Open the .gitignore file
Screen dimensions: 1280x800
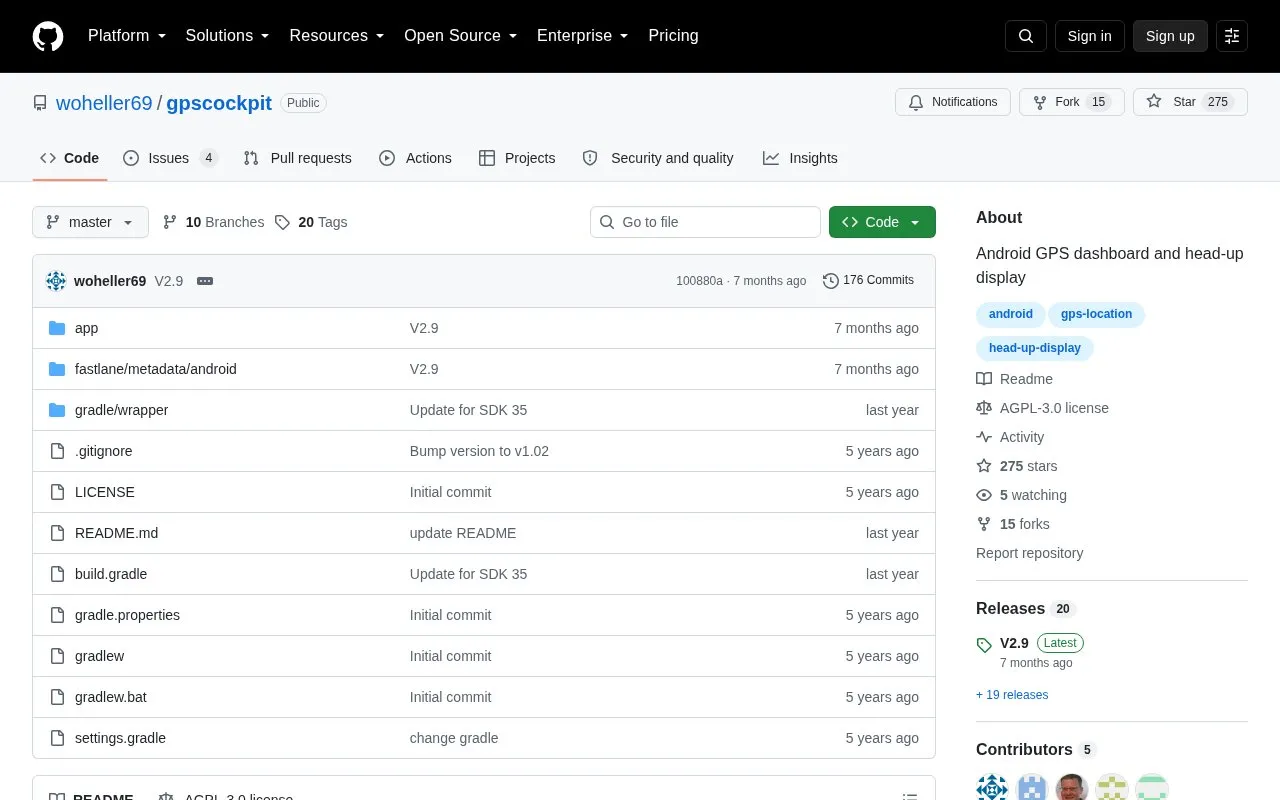coord(103,451)
